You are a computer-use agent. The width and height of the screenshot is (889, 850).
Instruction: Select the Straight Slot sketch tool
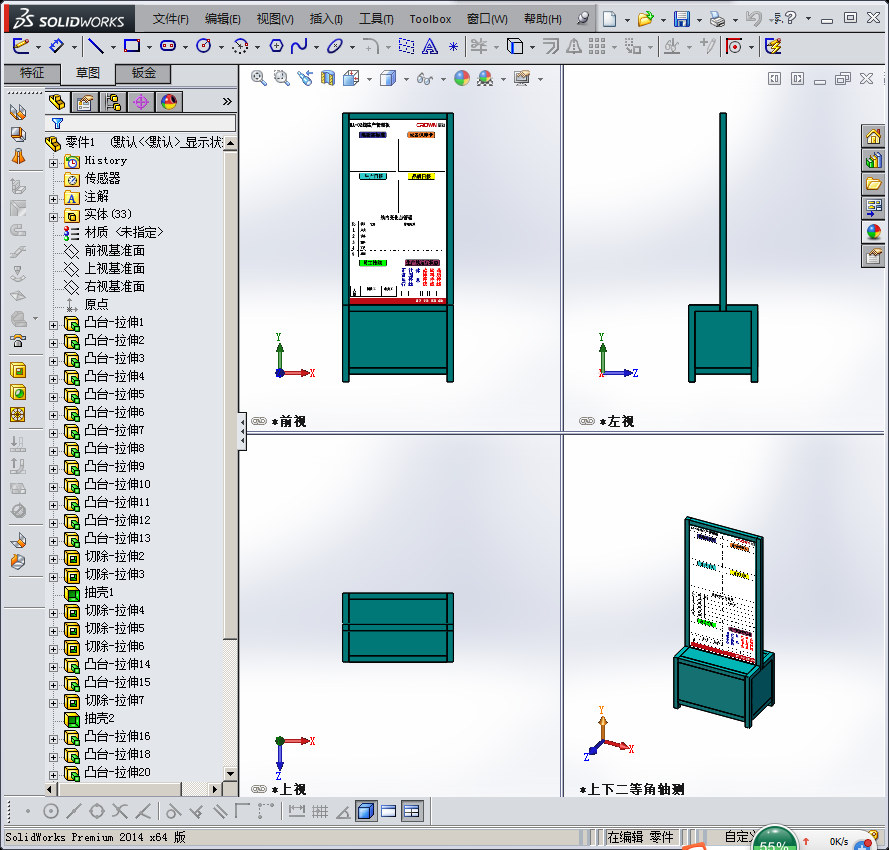[x=168, y=46]
